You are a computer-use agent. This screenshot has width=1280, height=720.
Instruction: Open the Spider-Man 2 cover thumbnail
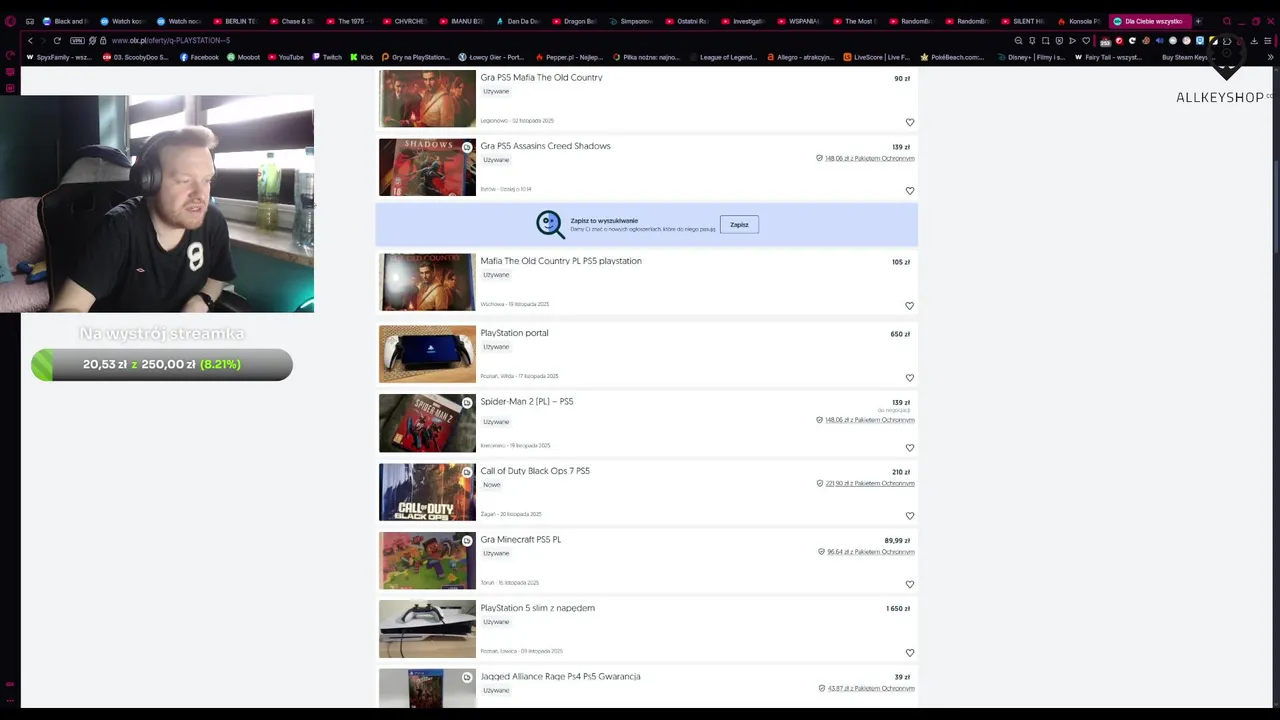(x=427, y=423)
